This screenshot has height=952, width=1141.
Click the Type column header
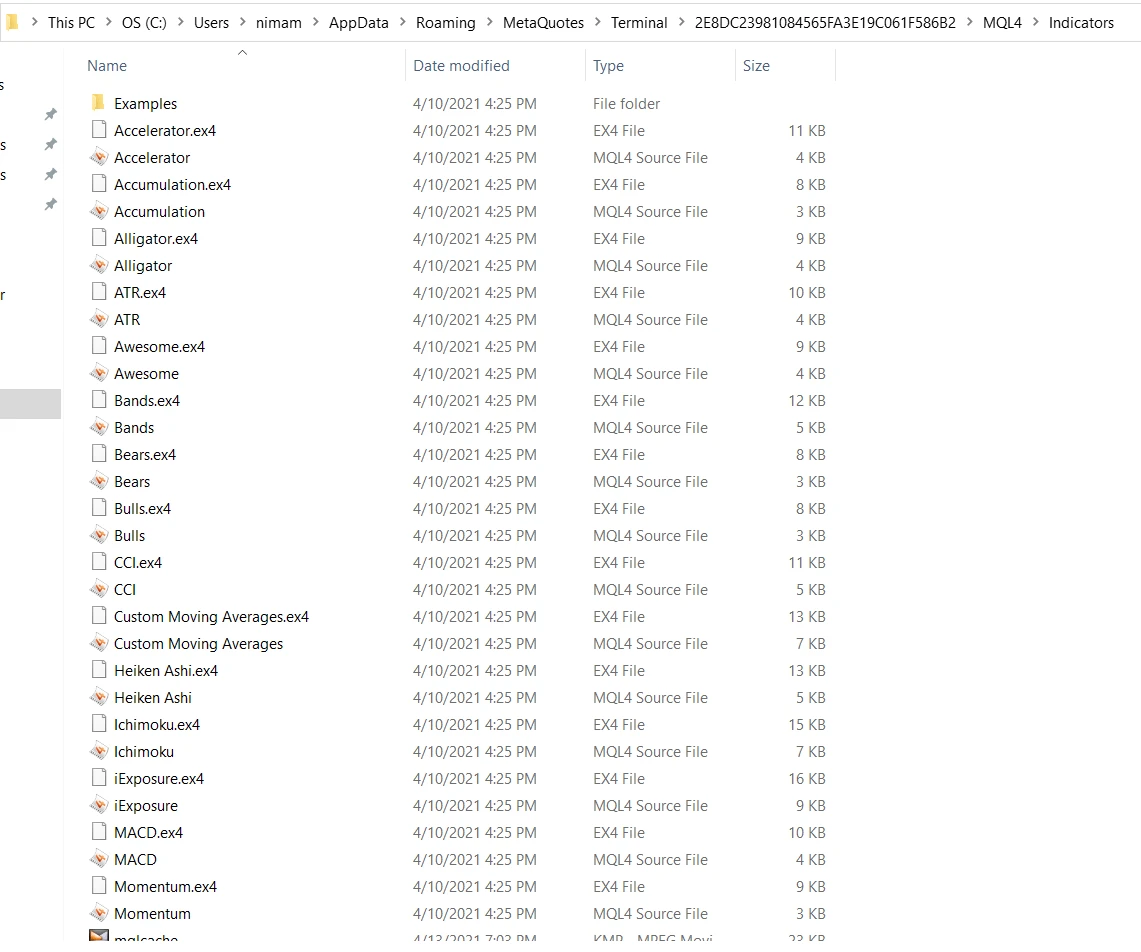pos(608,66)
